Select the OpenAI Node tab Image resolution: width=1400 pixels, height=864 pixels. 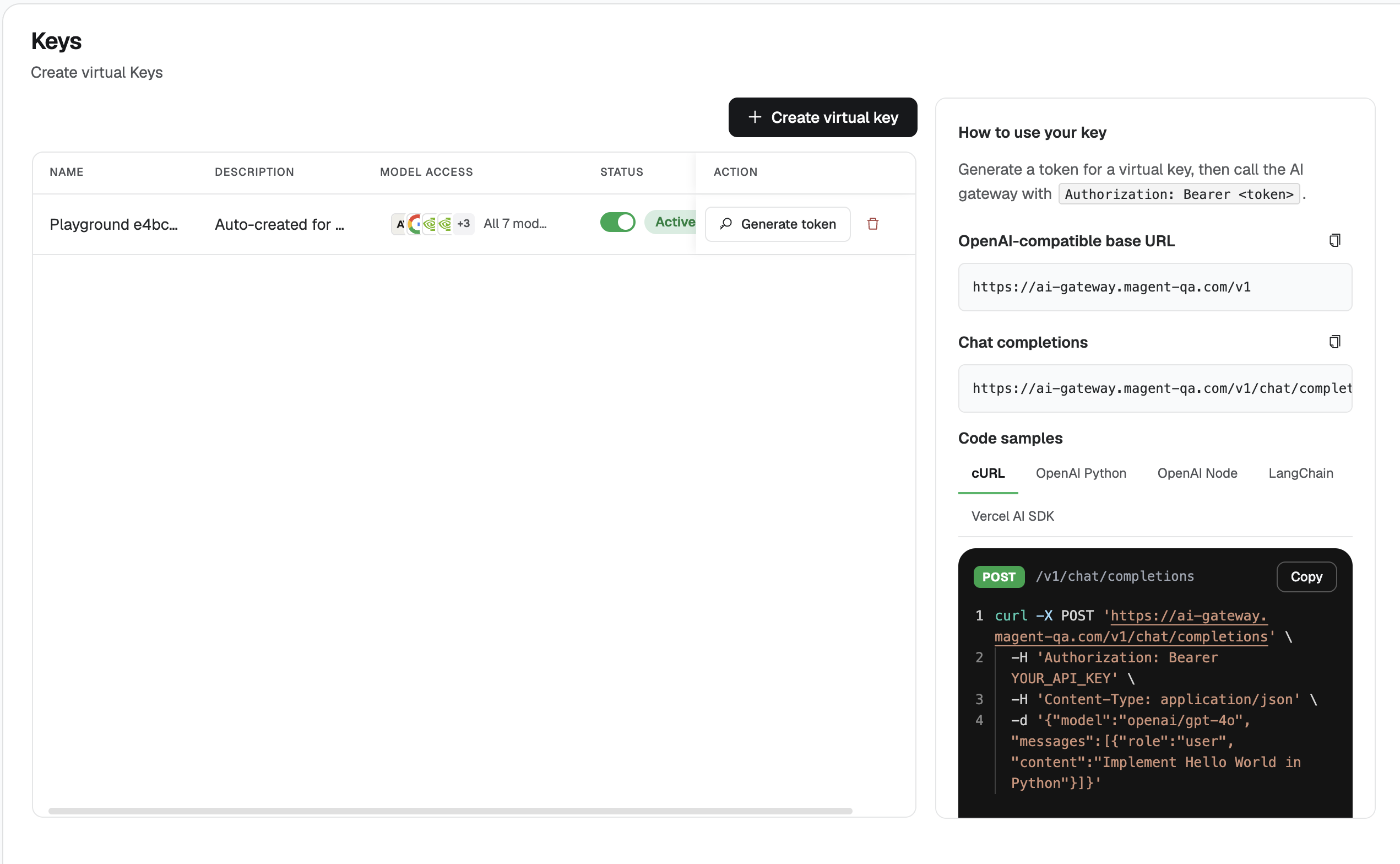point(1197,473)
